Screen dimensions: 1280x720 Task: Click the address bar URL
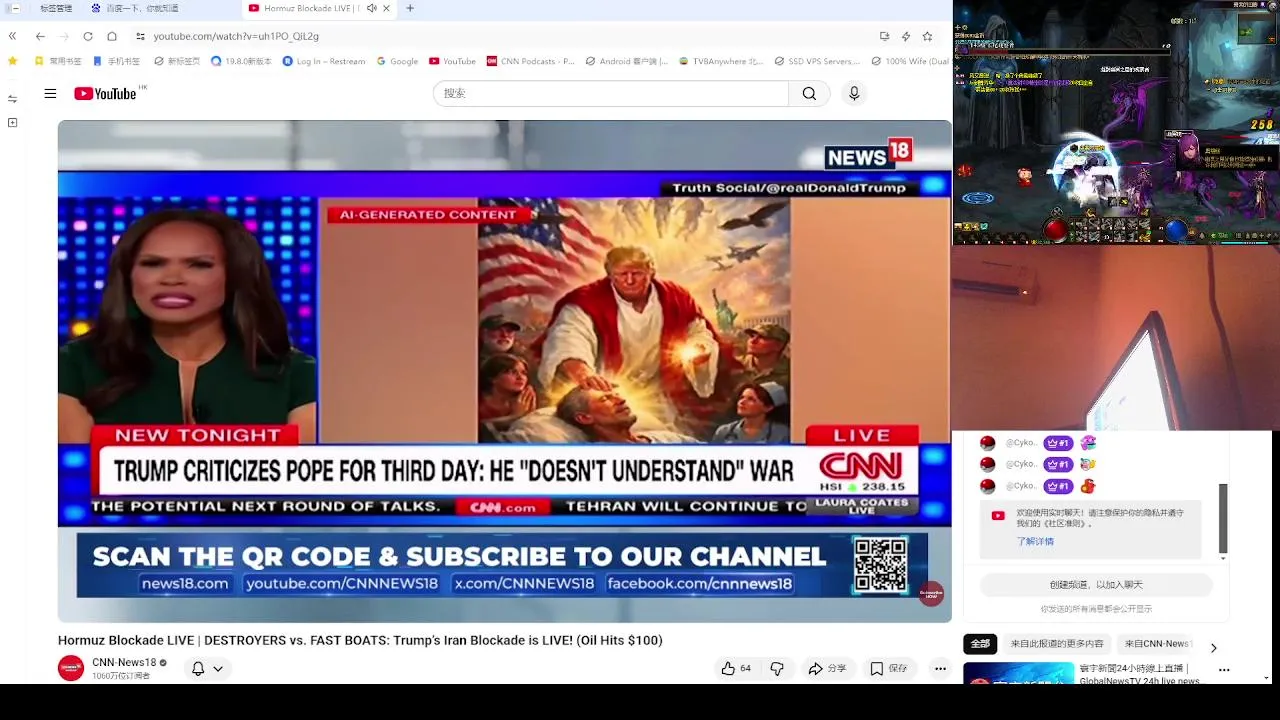point(236,36)
